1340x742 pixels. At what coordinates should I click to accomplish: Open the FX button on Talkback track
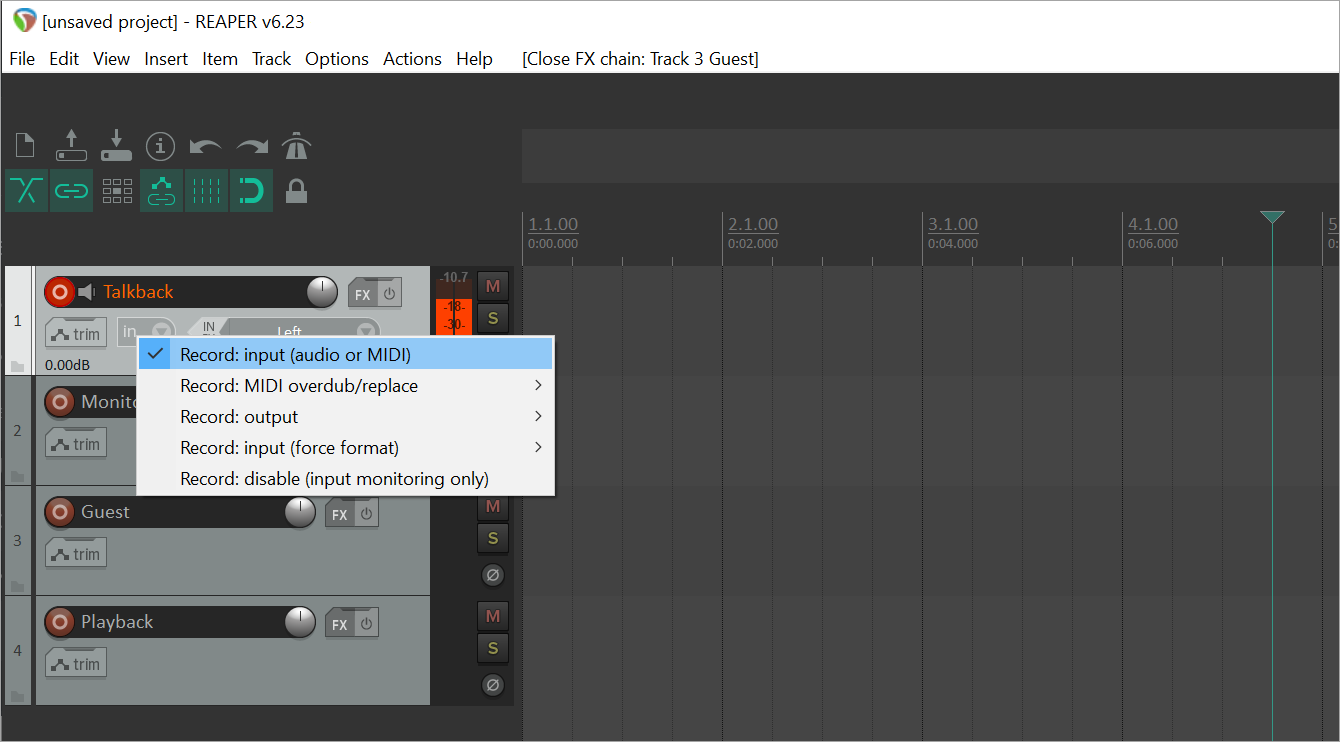(362, 295)
